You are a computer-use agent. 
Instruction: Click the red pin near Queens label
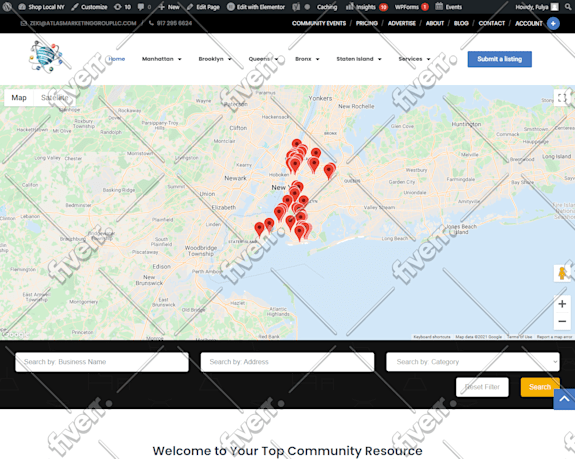(329, 170)
